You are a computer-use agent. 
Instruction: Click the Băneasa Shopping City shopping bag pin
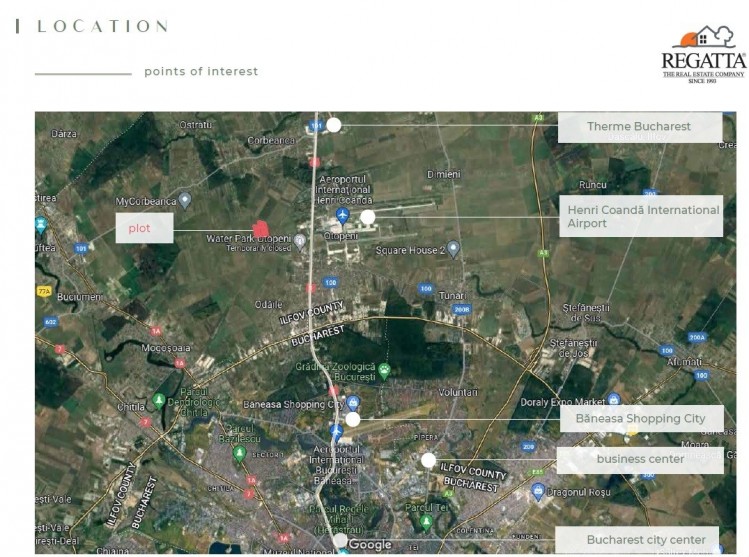tap(353, 403)
